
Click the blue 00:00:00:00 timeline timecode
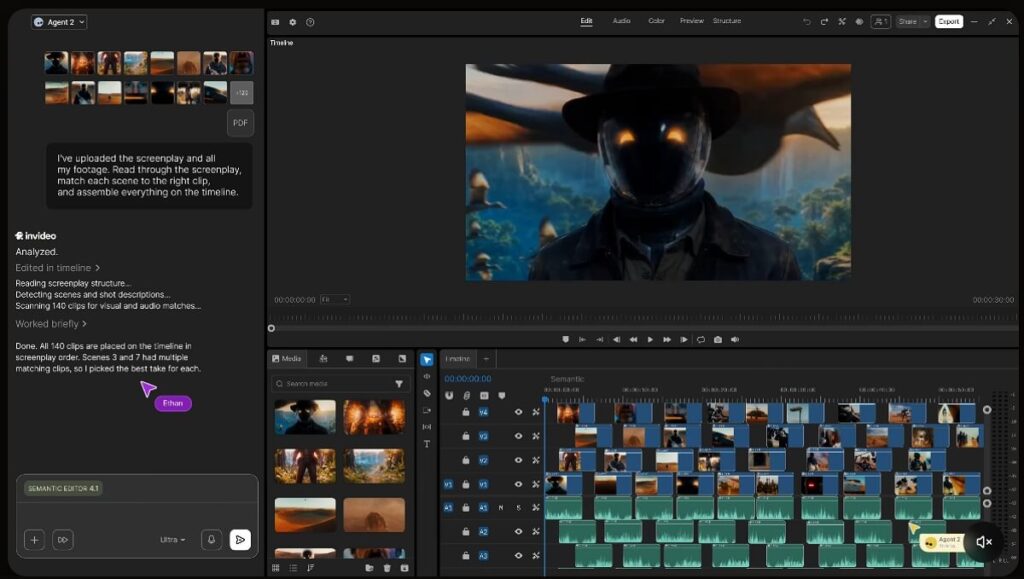pyautogui.click(x=468, y=379)
